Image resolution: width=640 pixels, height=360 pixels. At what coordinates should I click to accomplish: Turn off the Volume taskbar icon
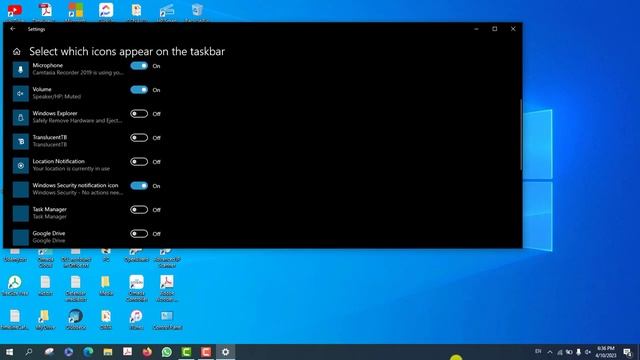click(x=139, y=90)
